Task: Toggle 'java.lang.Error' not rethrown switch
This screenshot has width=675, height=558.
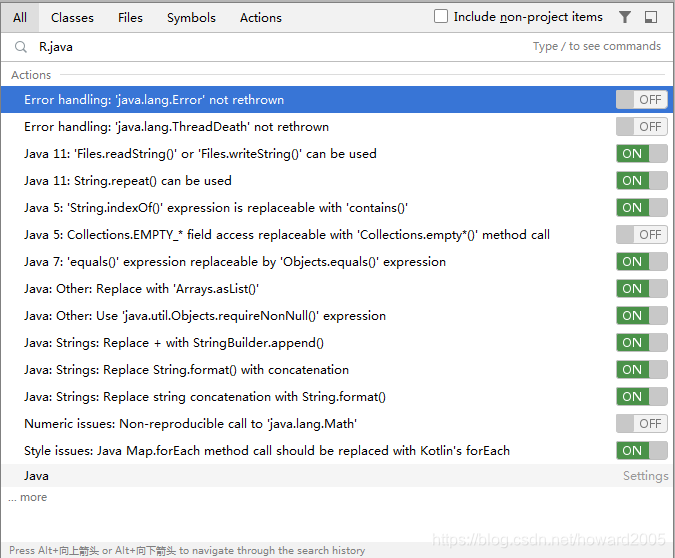Action: click(x=641, y=99)
